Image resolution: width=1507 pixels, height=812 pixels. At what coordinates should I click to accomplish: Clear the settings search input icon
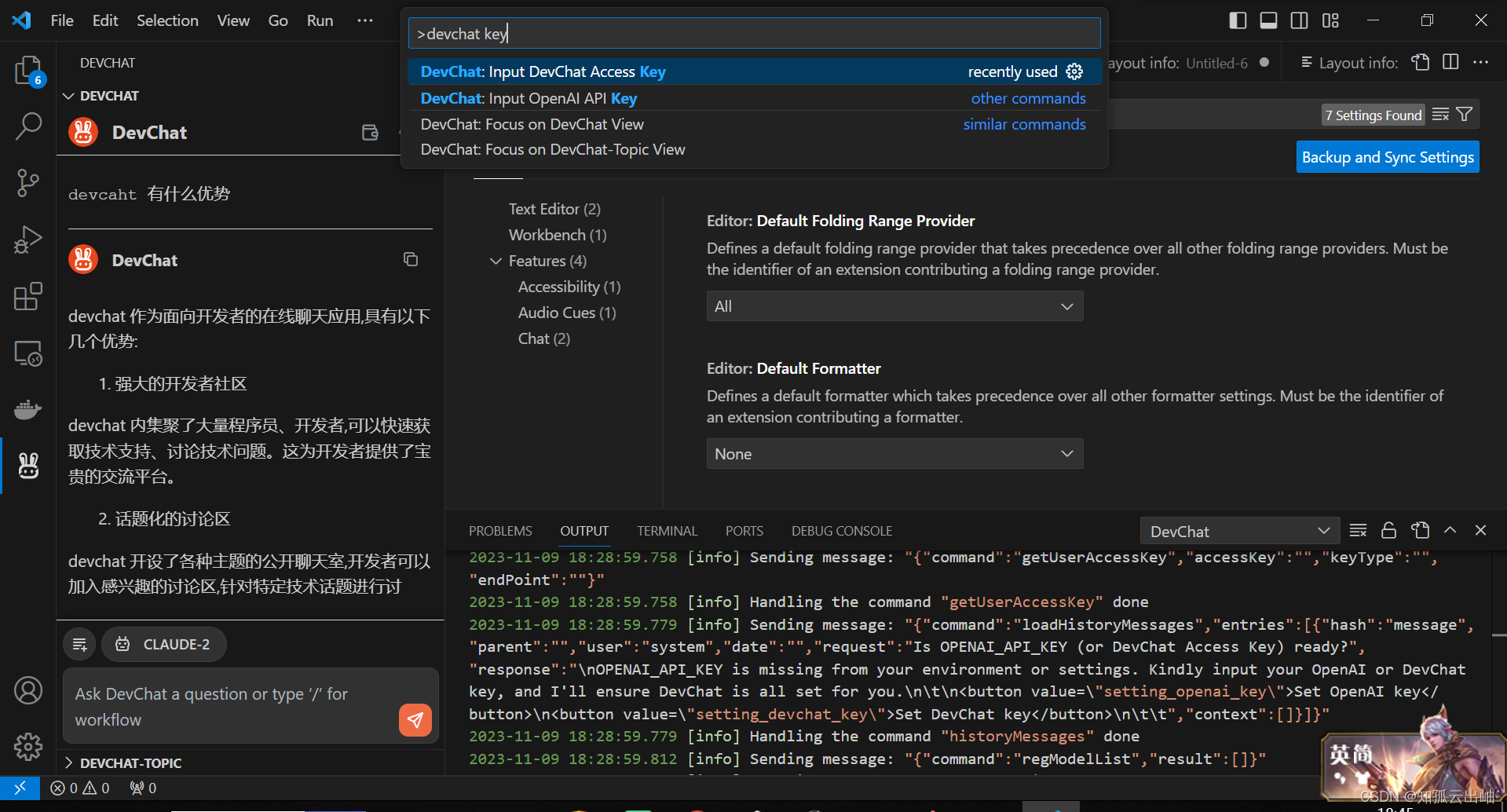(1440, 115)
